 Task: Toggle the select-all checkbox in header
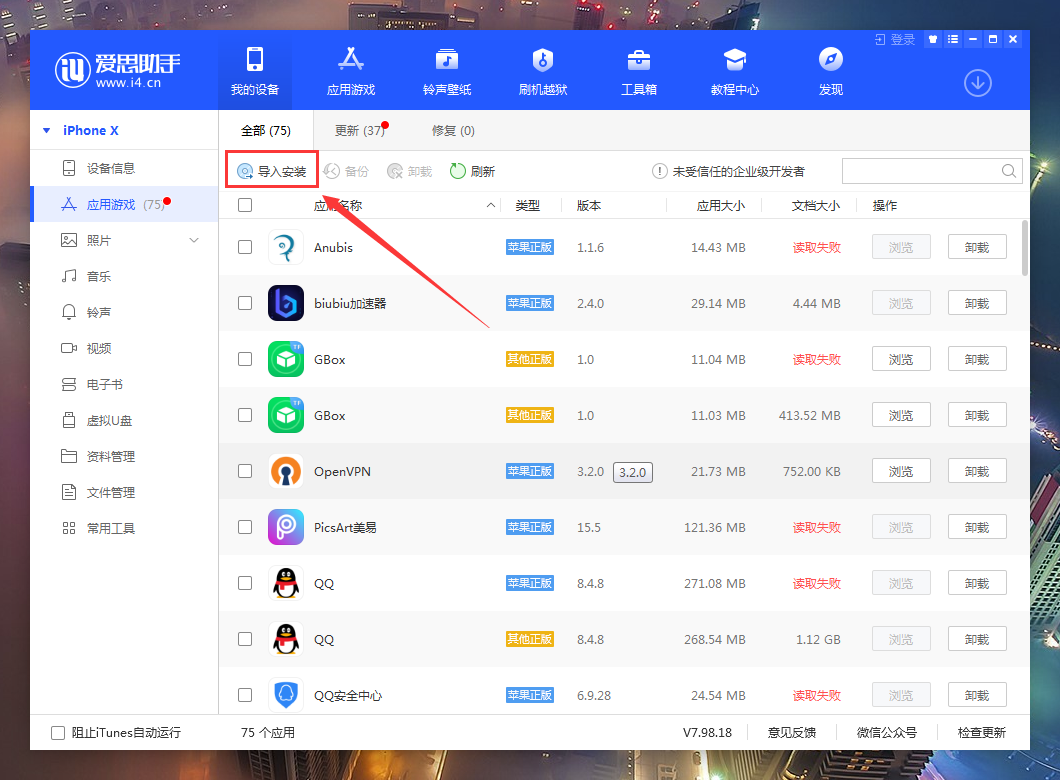245,205
